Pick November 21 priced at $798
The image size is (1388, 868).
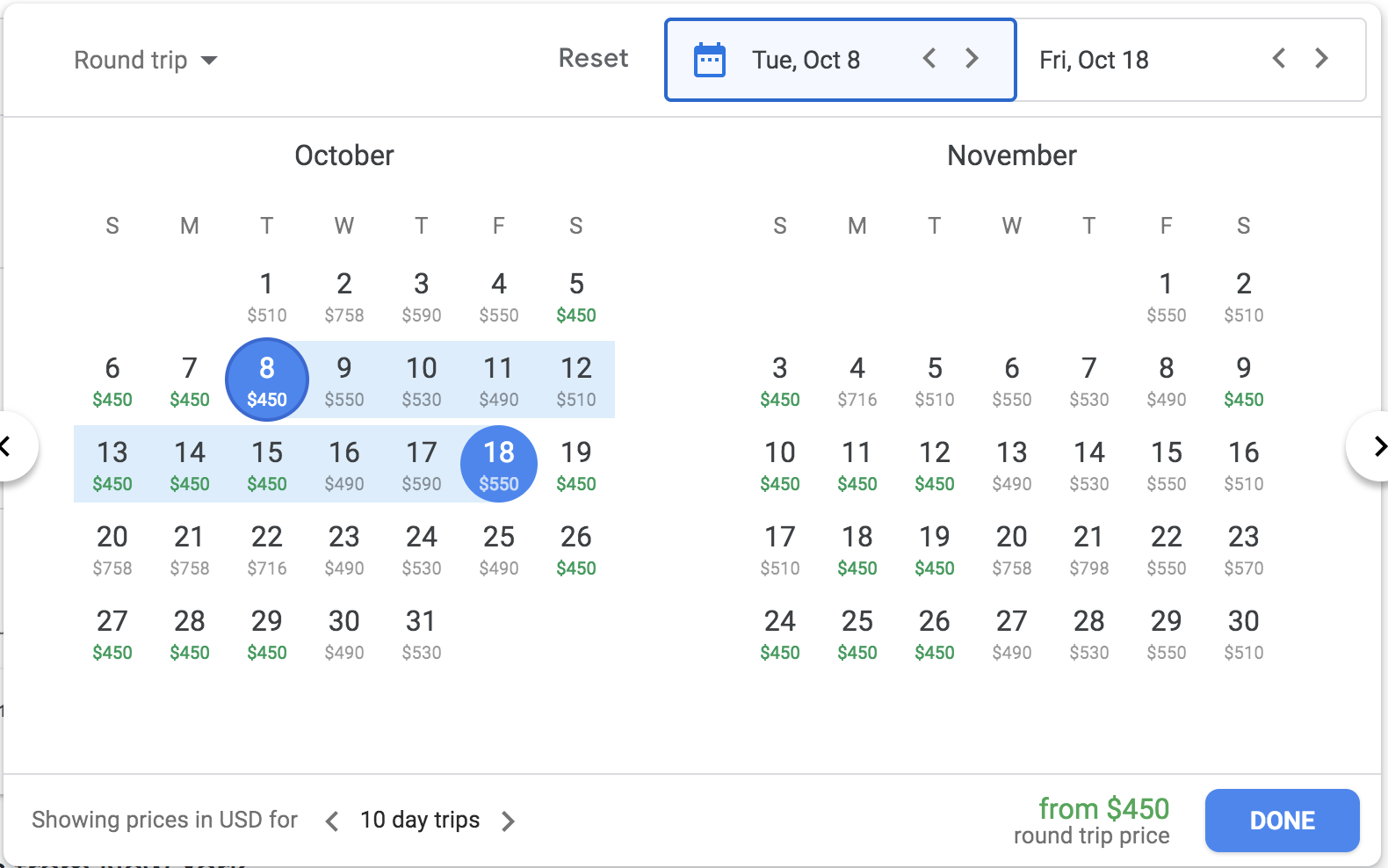[x=1088, y=549]
